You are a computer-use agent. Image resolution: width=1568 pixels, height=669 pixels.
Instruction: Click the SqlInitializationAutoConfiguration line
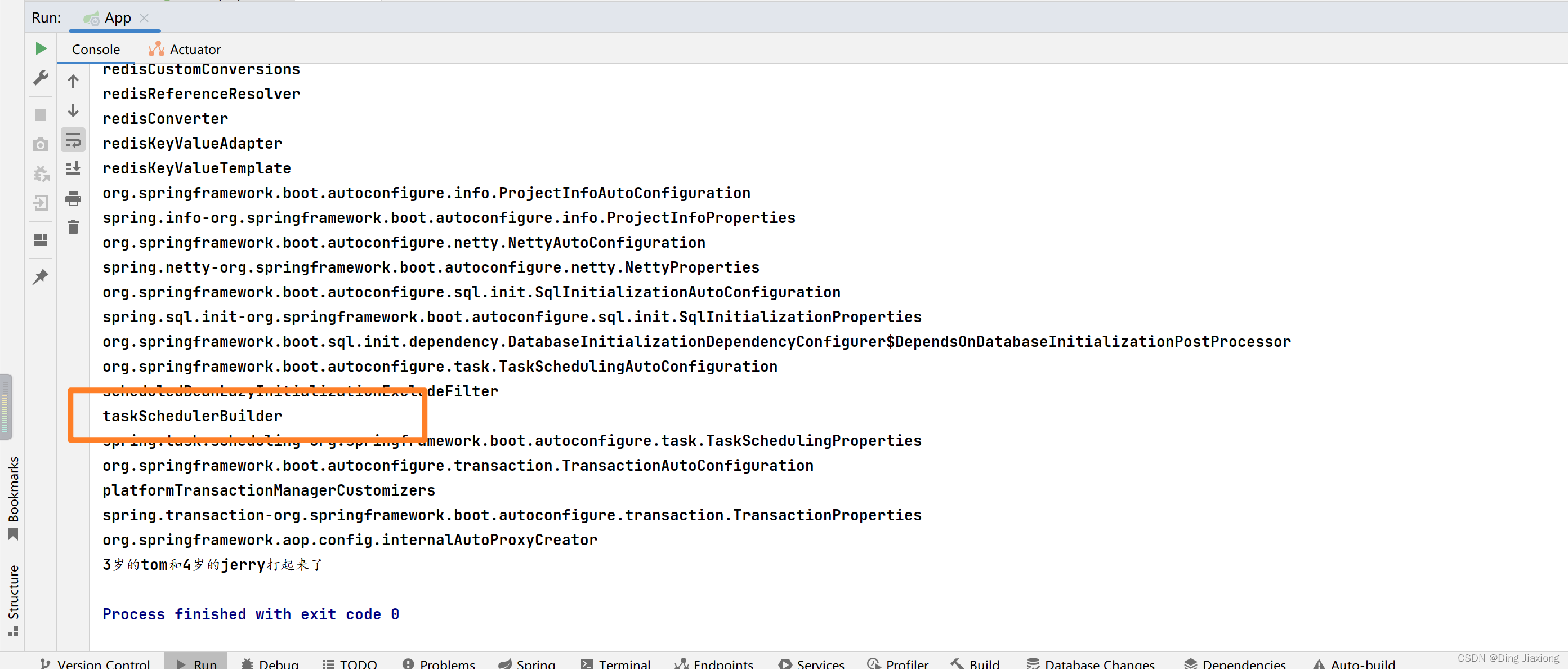pyautogui.click(x=472, y=292)
